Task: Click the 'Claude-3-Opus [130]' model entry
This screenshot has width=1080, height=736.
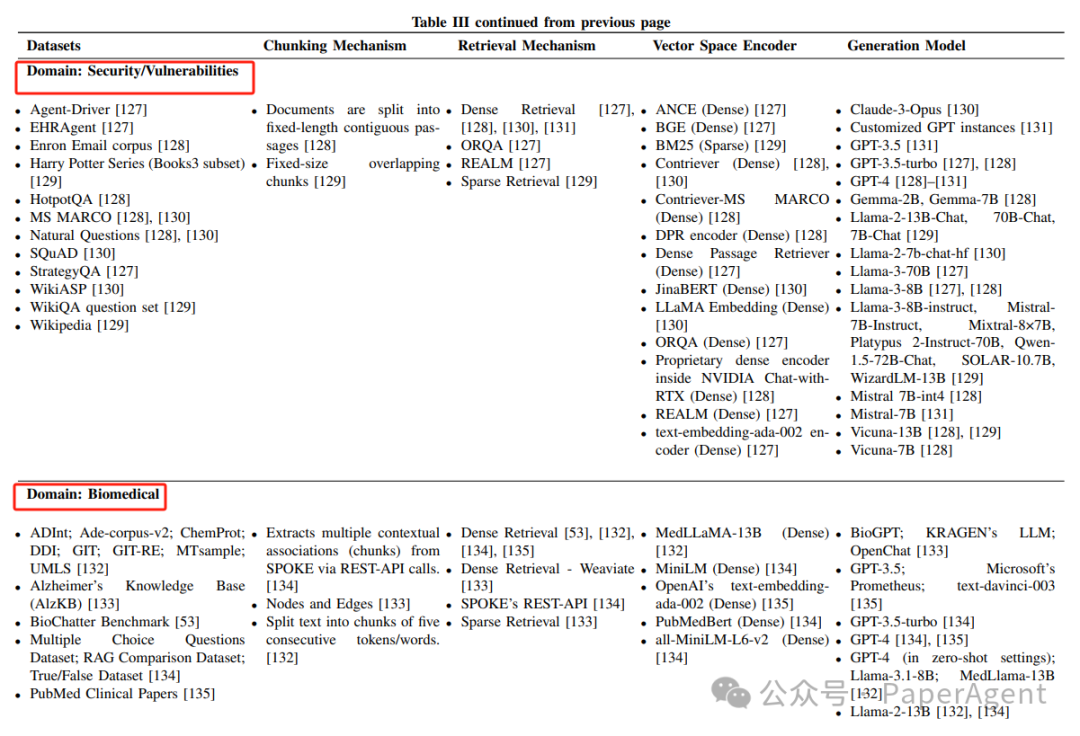Action: tap(915, 109)
